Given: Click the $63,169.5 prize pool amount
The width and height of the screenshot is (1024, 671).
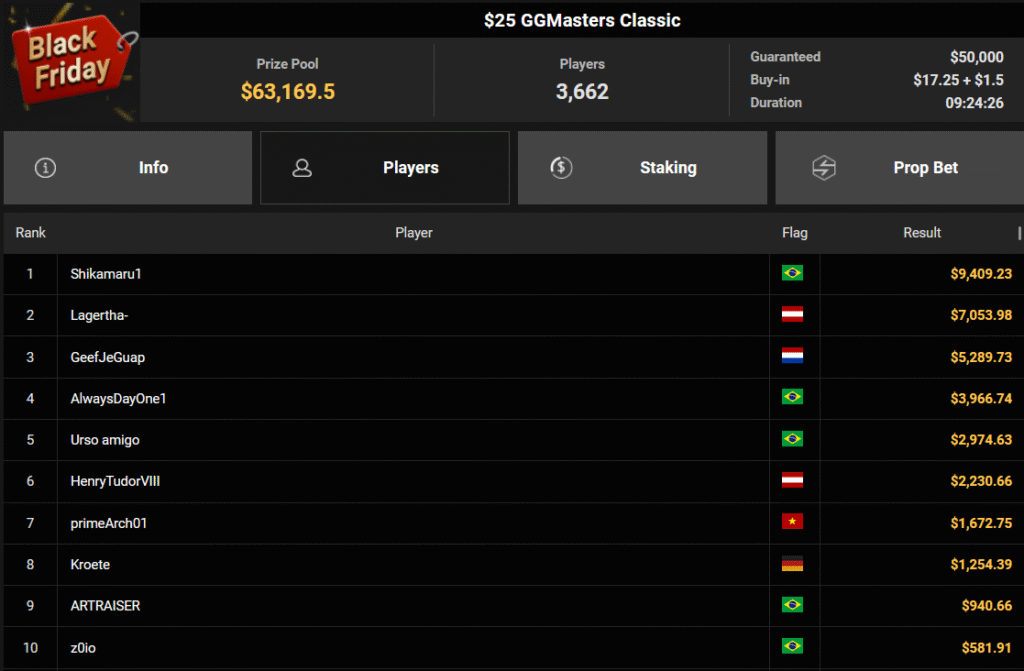Looking at the screenshot, I should click(x=287, y=92).
